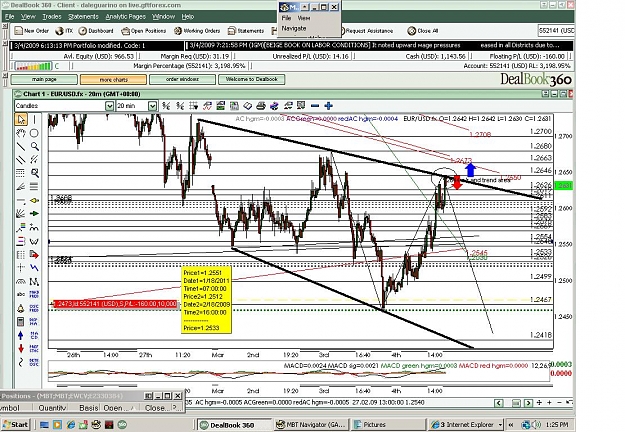Screen dimensions: 625x432
Task: Click the Open Positions button
Action: click(143, 31)
